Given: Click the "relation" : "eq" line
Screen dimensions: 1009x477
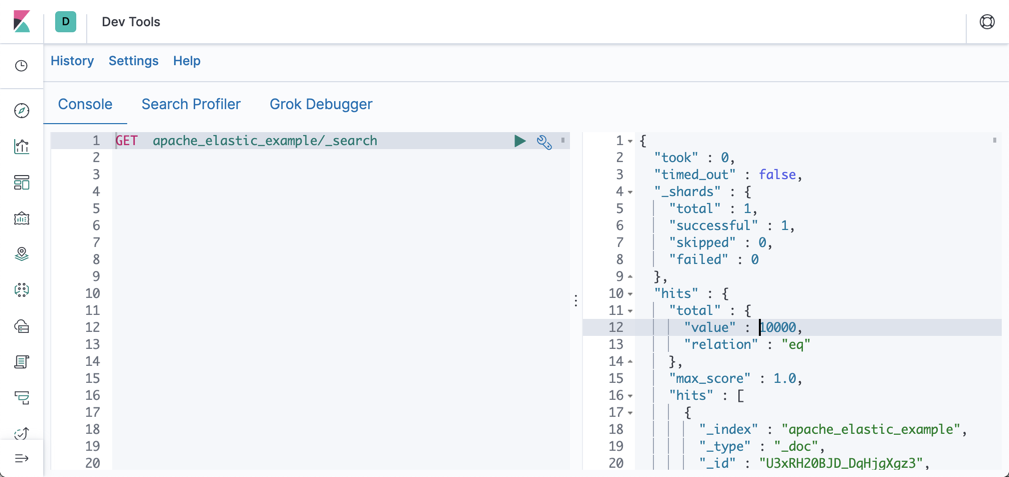Looking at the screenshot, I should 746,344.
